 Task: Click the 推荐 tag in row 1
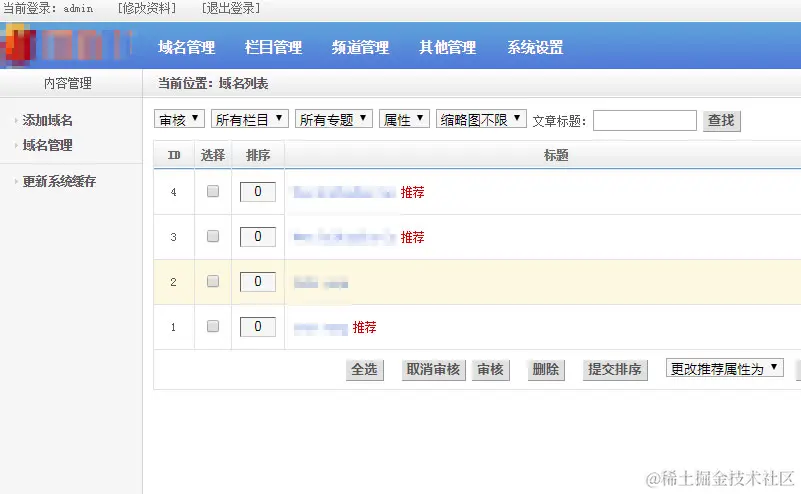(364, 327)
